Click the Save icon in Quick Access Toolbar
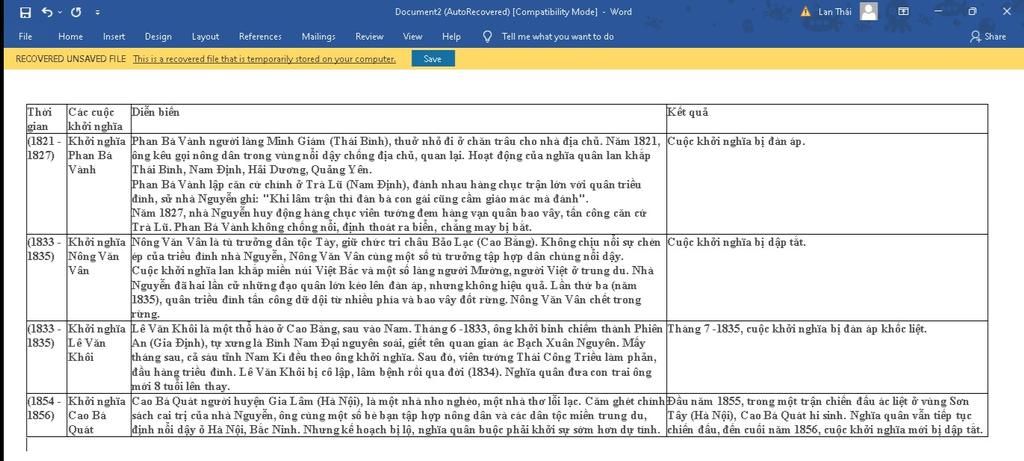Image resolution: width=1024 pixels, height=461 pixels. 25,12
